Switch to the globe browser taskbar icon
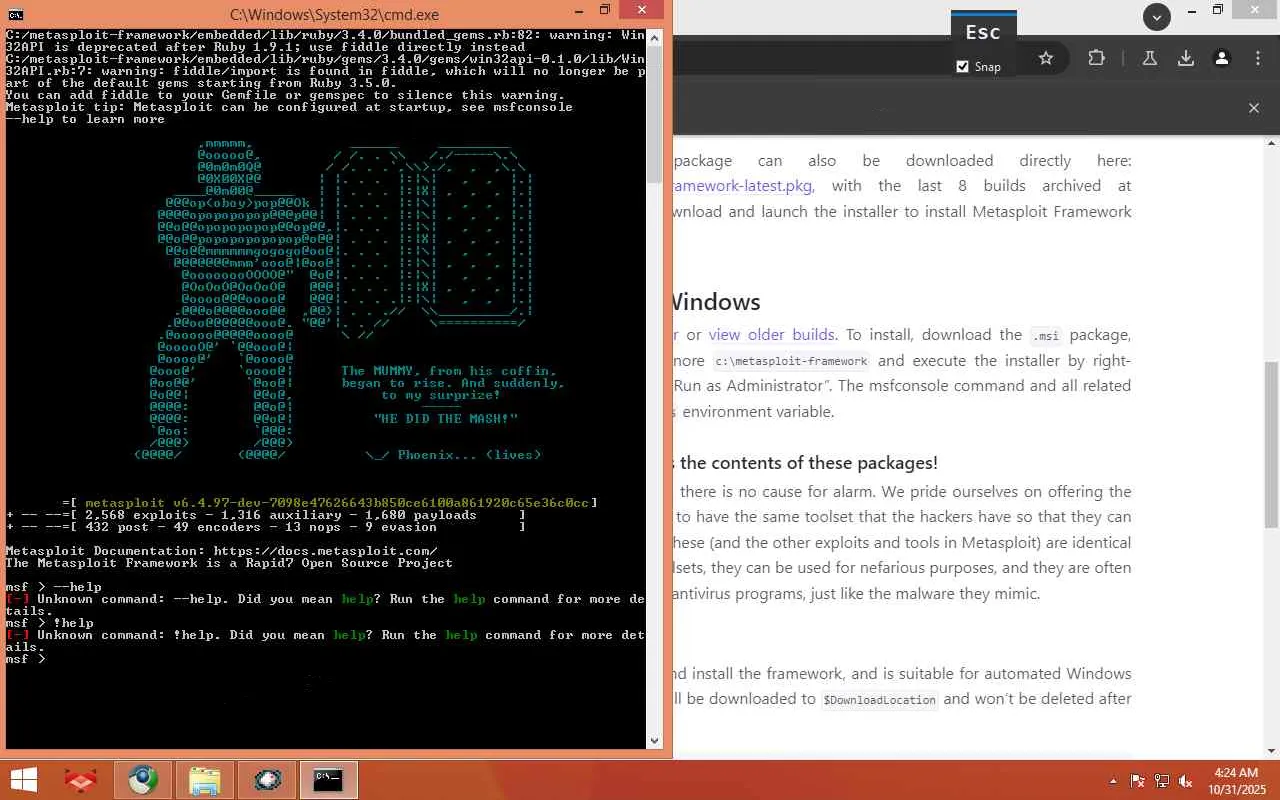The height and width of the screenshot is (800, 1280). (143, 780)
